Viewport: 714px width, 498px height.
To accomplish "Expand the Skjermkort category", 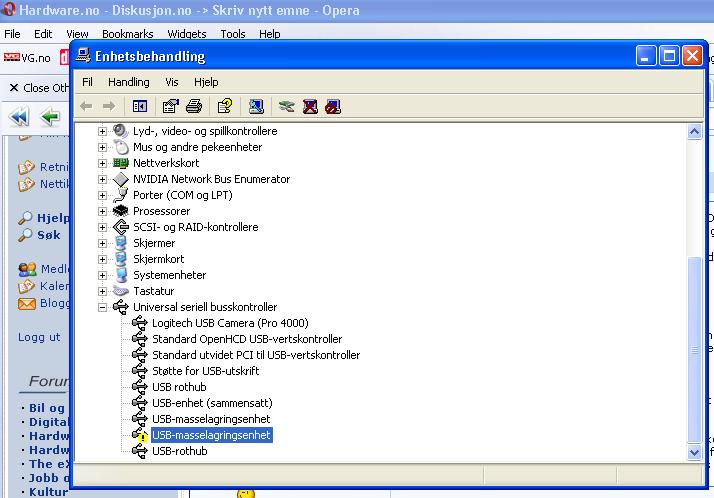I will (102, 259).
